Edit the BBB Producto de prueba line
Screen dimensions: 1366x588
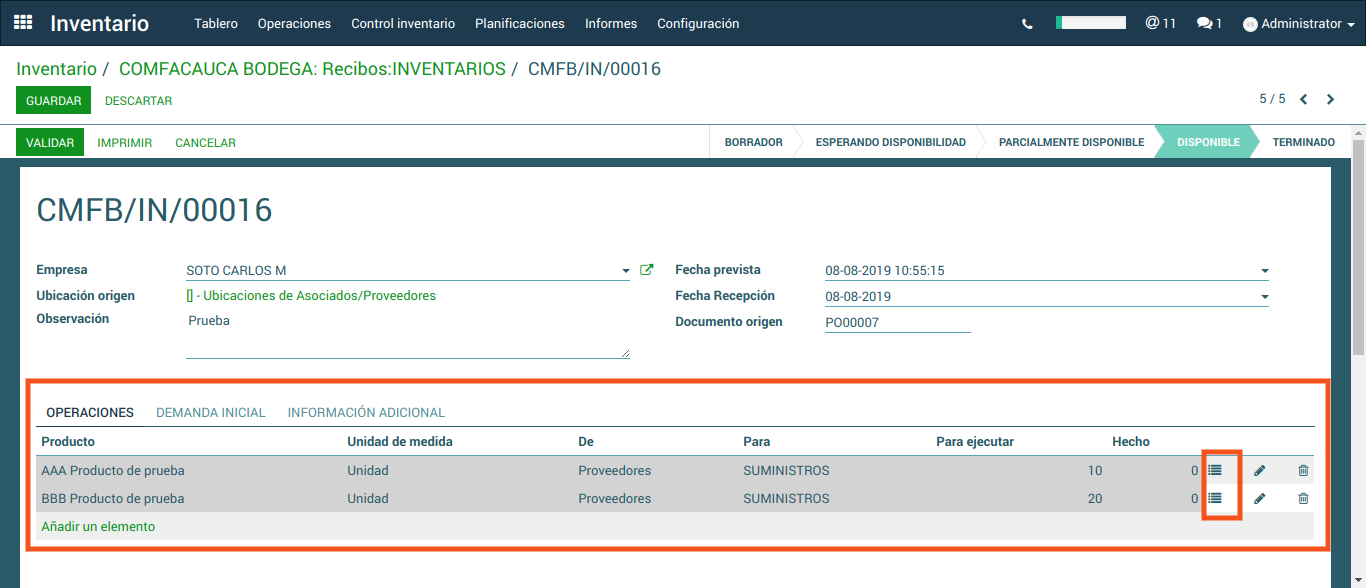click(x=1261, y=498)
